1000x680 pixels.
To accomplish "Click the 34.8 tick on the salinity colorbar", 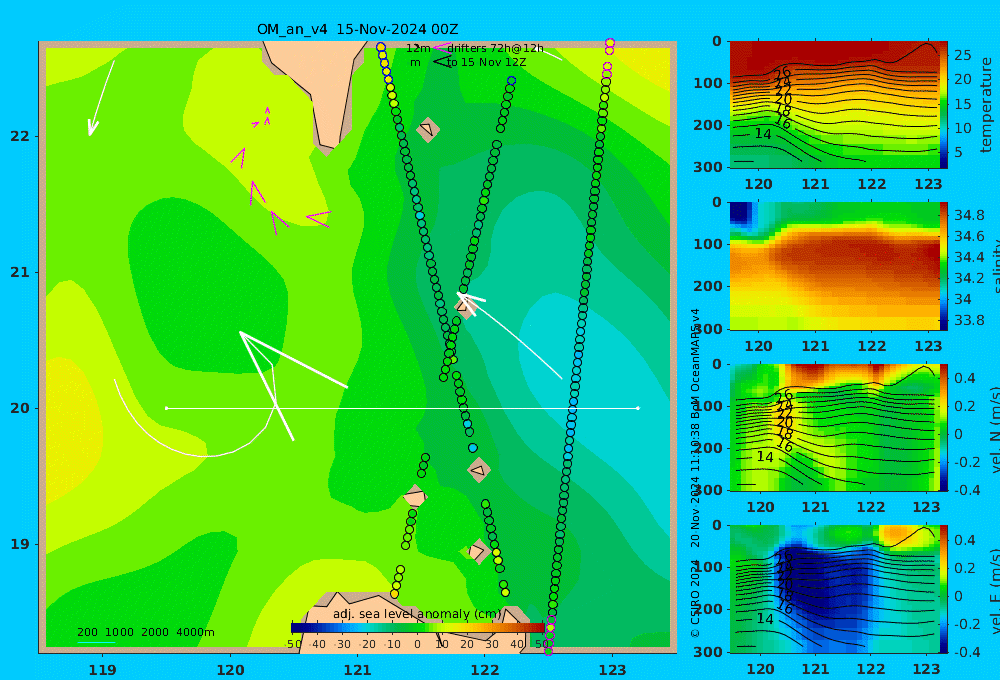I will coord(969,215).
